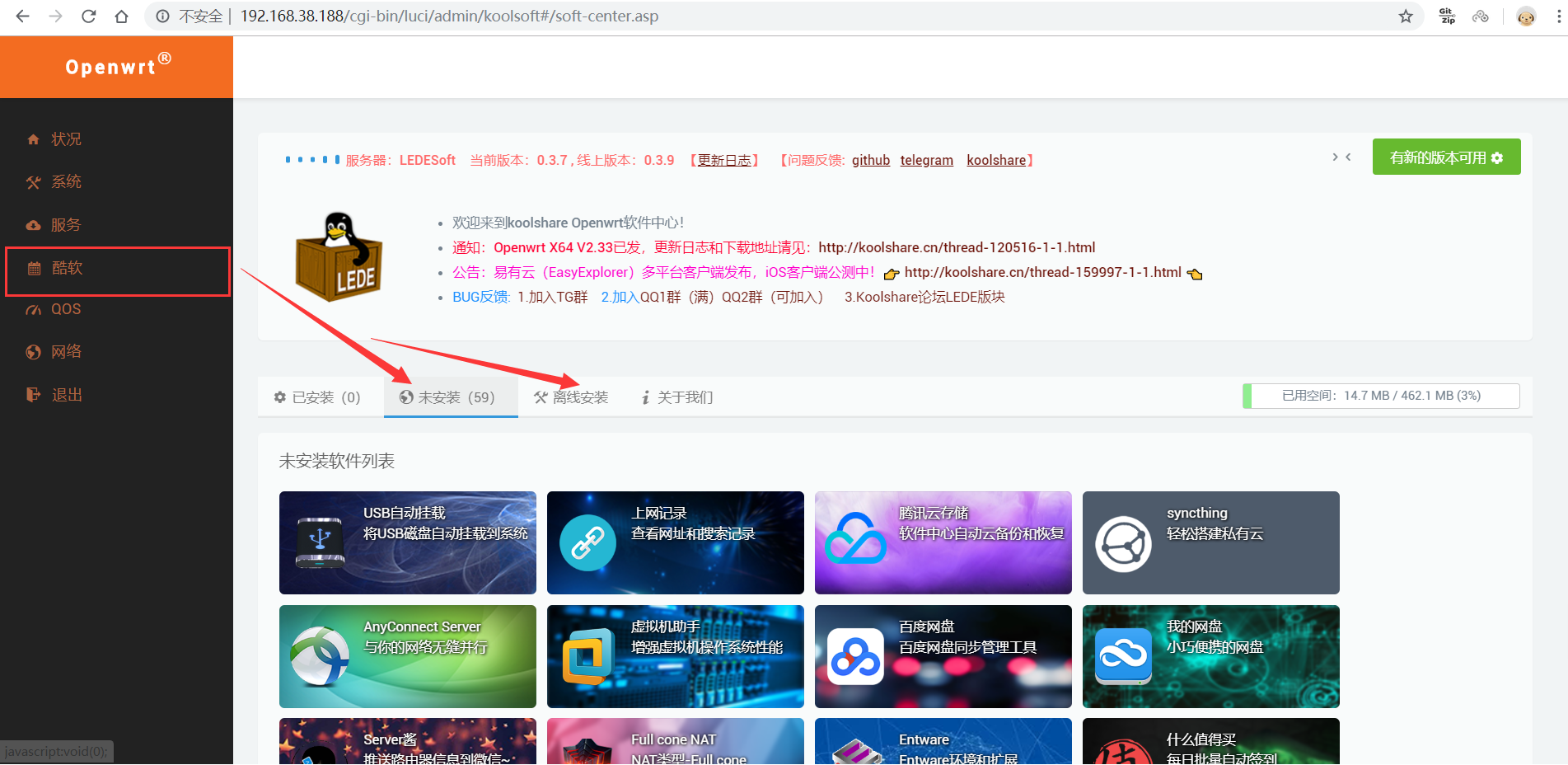Viewport: 1568px width, 765px height.
Task: Open the 百度网盘 app card
Action: point(943,656)
